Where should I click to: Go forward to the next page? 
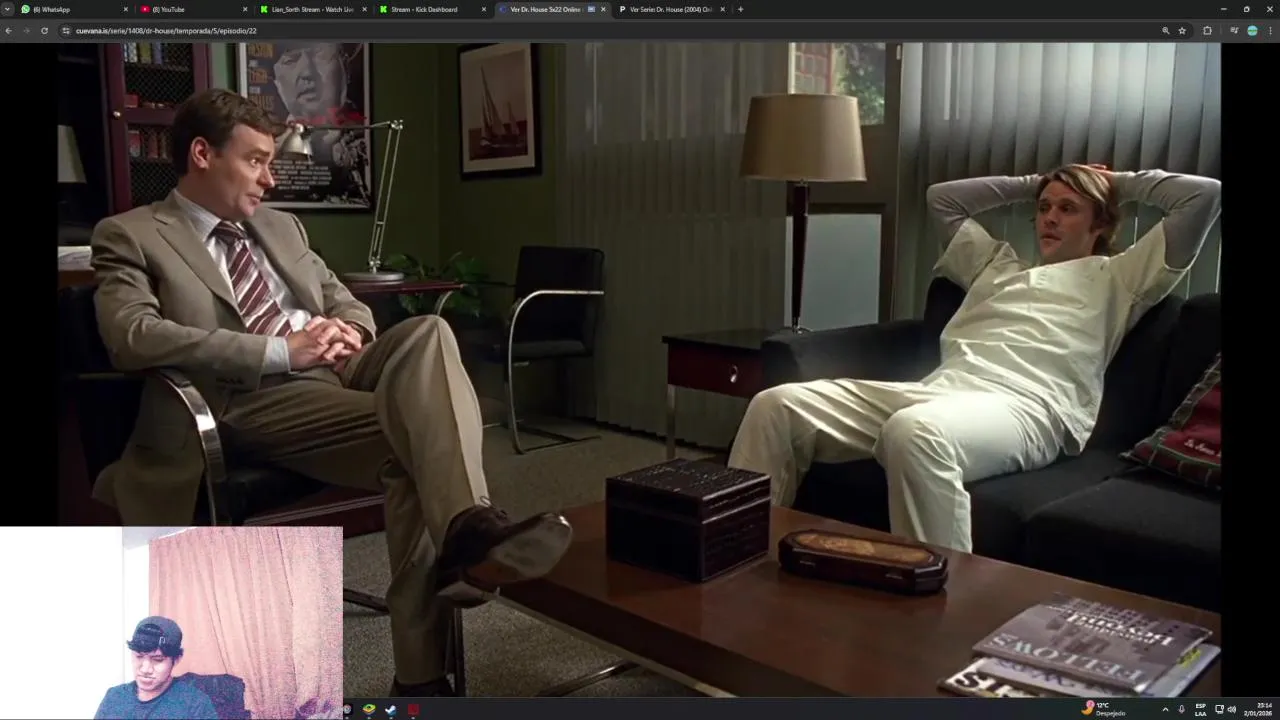[x=26, y=31]
